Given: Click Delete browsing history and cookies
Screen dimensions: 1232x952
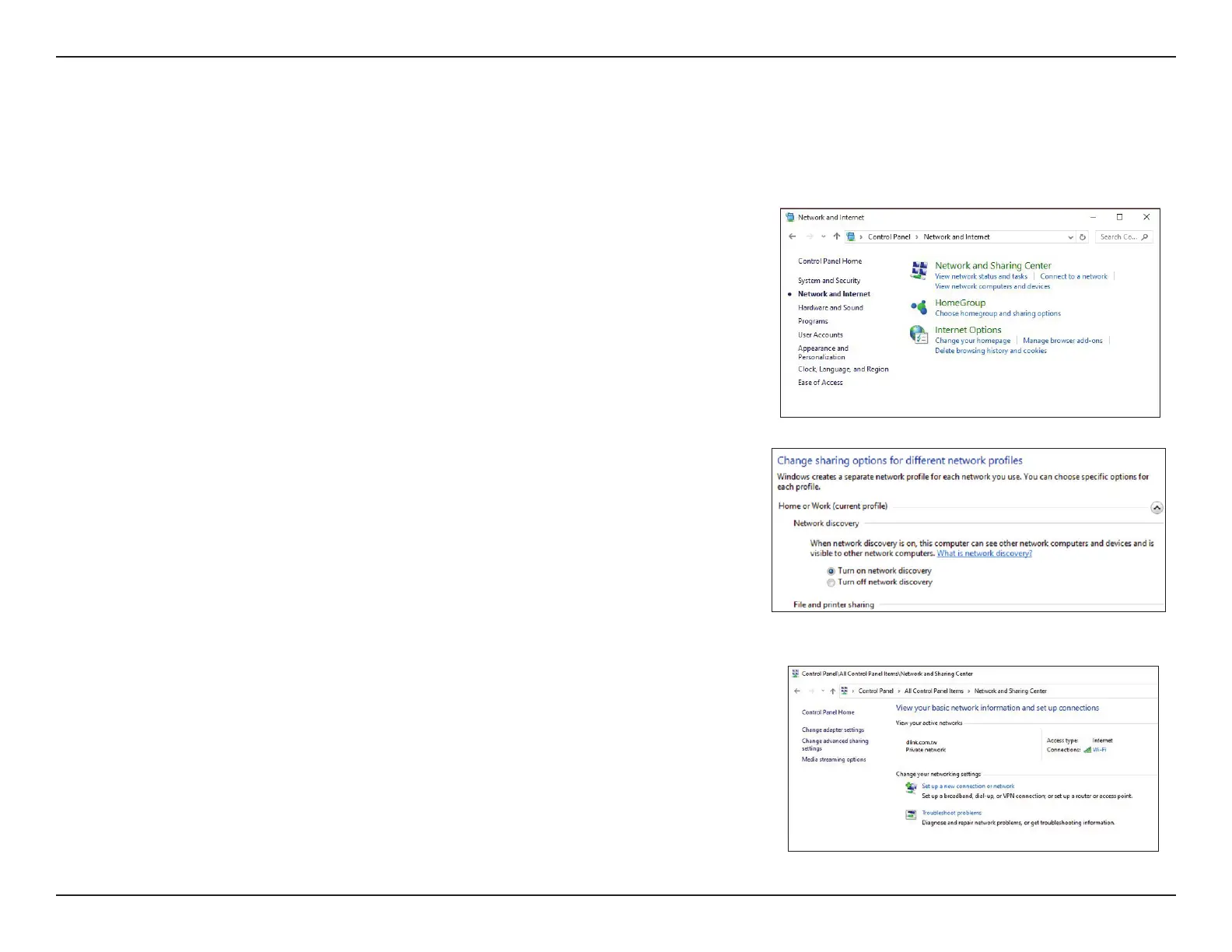Looking at the screenshot, I should coord(991,351).
